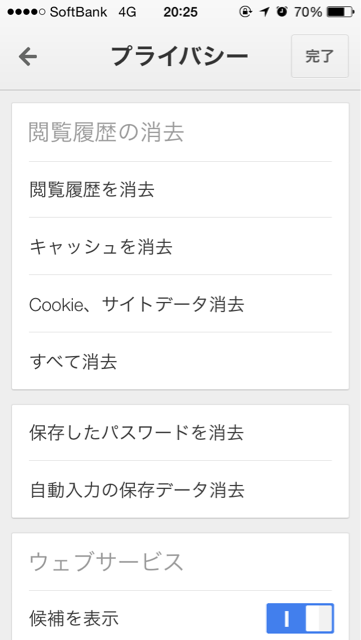Choose Cookie、サイトデータ消去

tap(180, 304)
